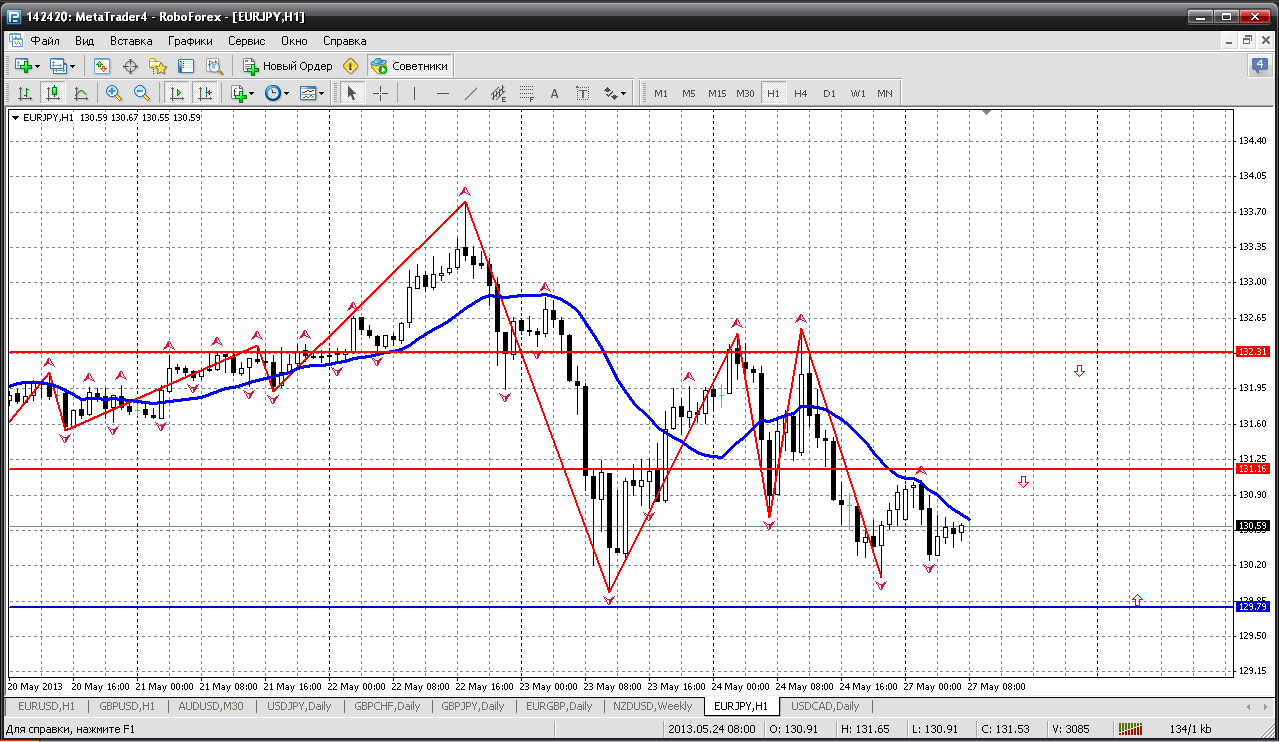1279x742 pixels.
Task: Select the blue 129.79 price level label
Action: click(1253, 606)
